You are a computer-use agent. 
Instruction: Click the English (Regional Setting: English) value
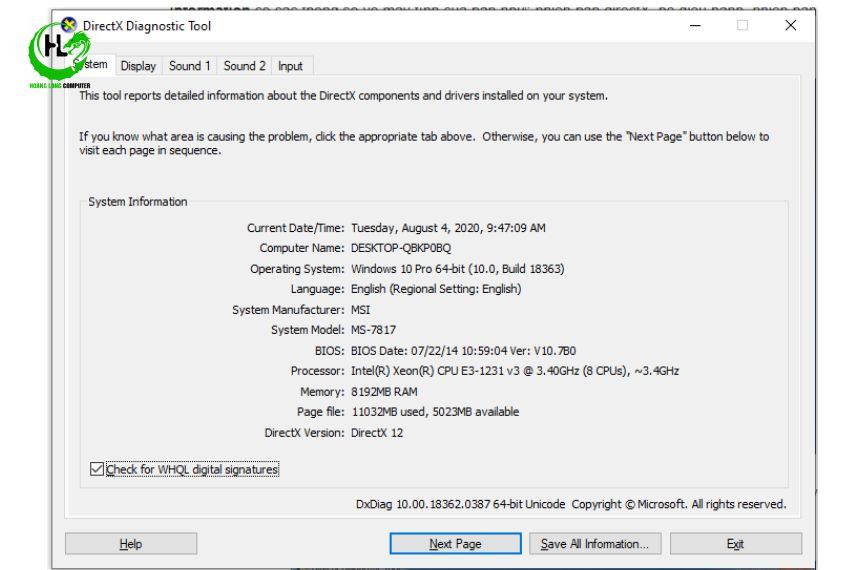click(x=436, y=289)
